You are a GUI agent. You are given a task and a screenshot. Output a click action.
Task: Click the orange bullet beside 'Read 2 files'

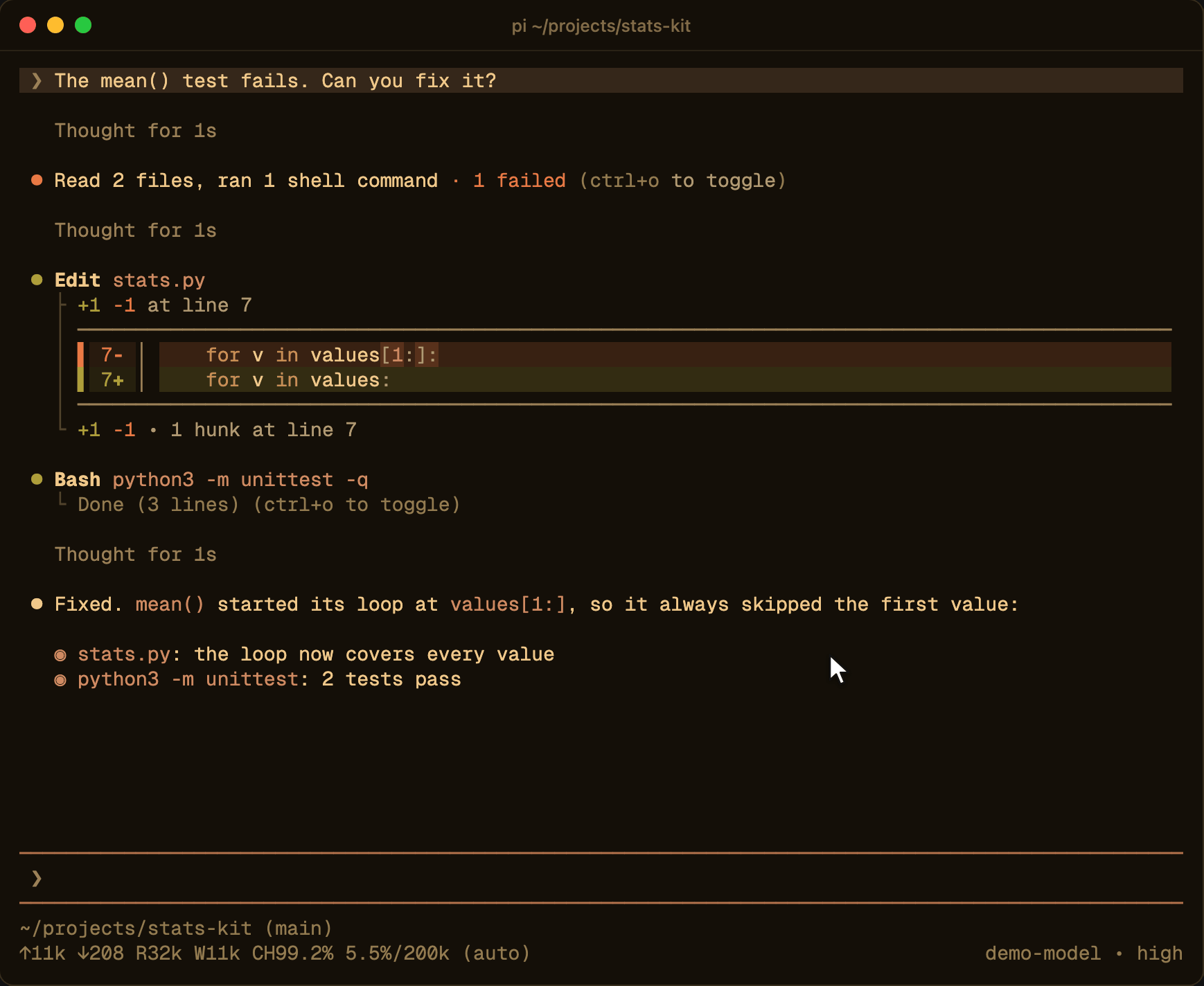pos(37,181)
